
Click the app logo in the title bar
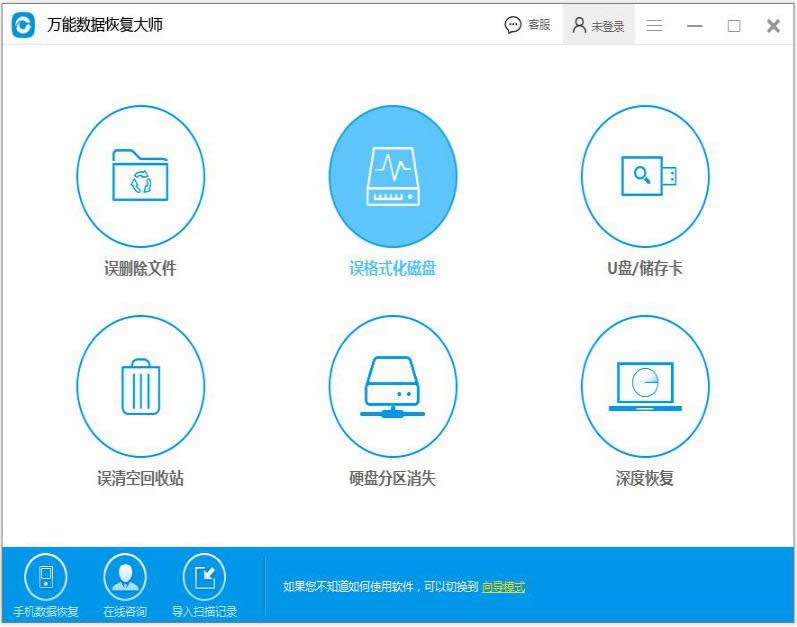(23, 25)
